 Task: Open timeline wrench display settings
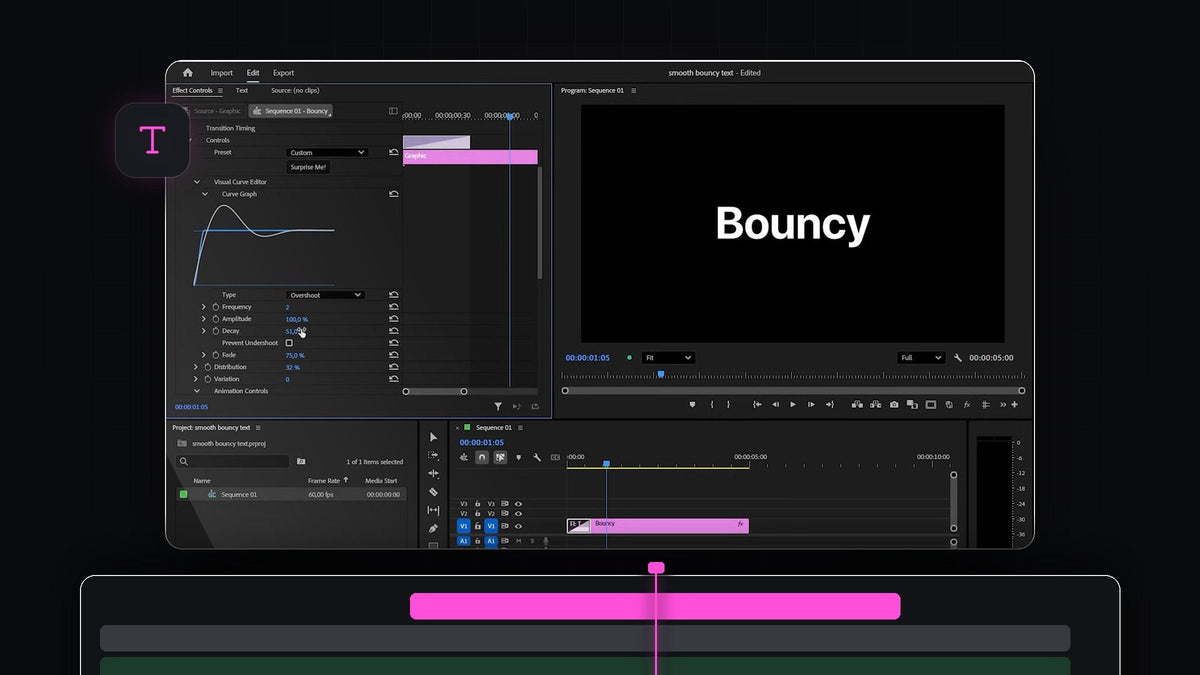coord(537,457)
